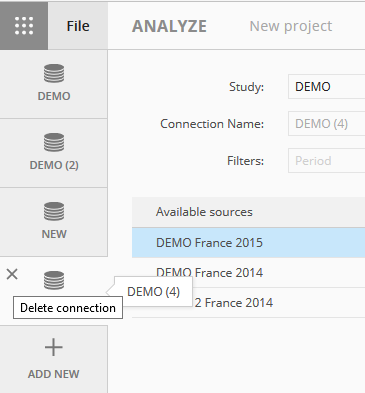Click the DEMO (2) label in sidebar
365x393 pixels.
(54, 165)
